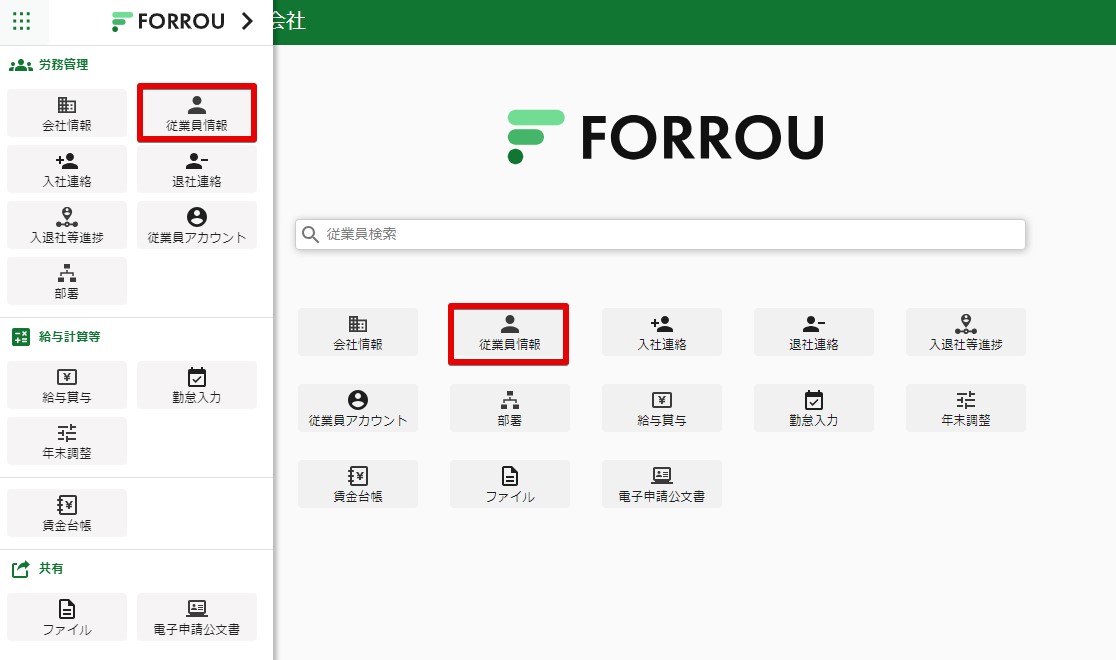Open 従業員情報 in the sidebar menu

coord(197,113)
